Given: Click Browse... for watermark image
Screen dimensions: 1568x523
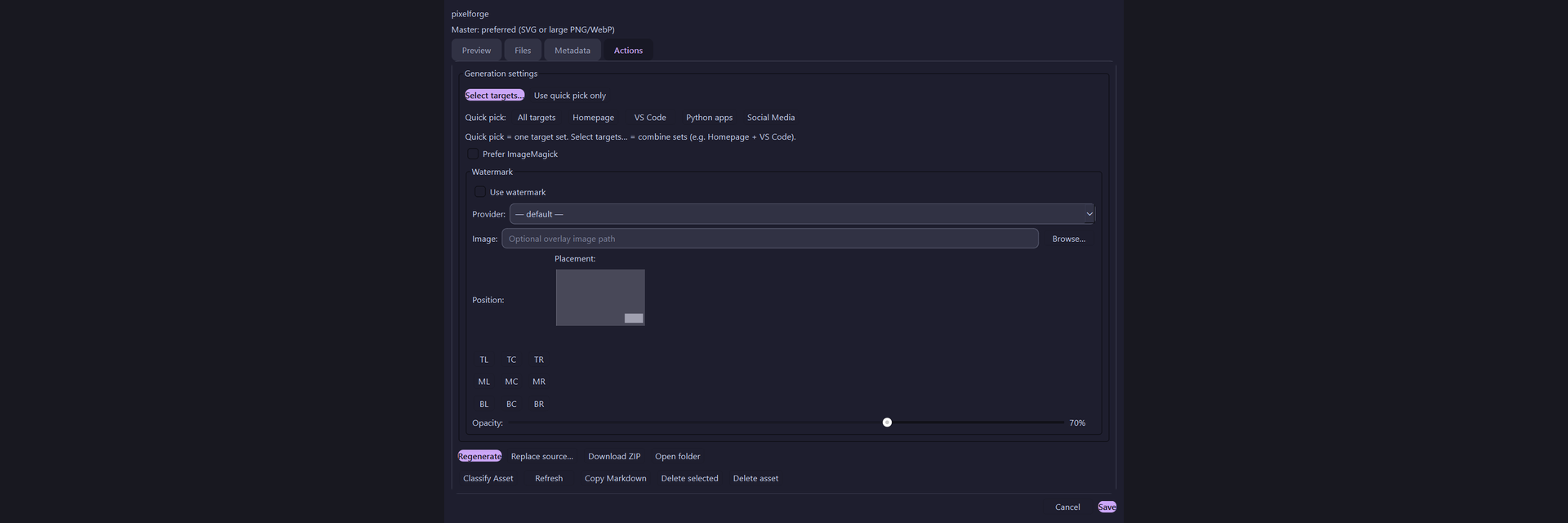Looking at the screenshot, I should [1068, 239].
